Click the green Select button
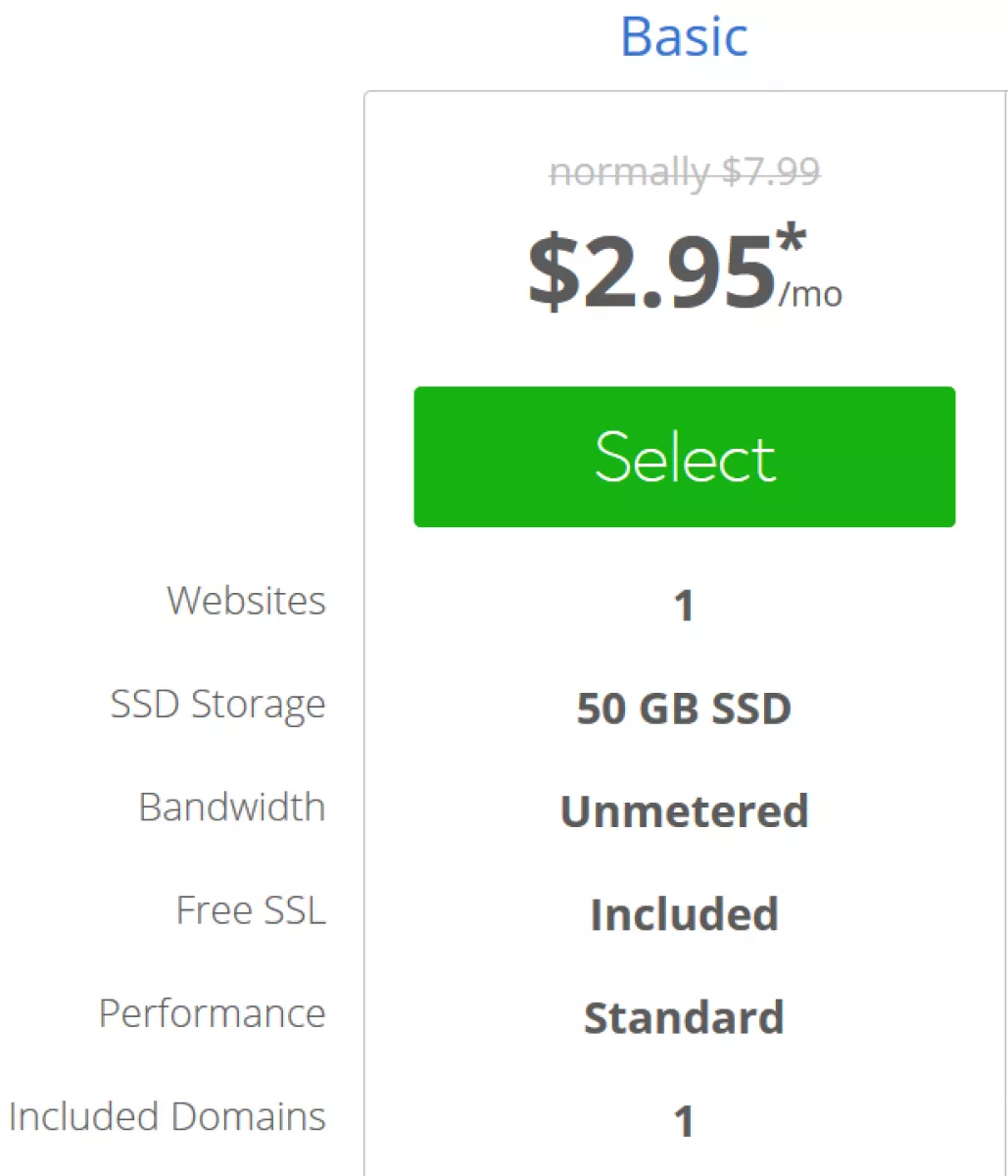This screenshot has width=1008, height=1176. (x=684, y=457)
